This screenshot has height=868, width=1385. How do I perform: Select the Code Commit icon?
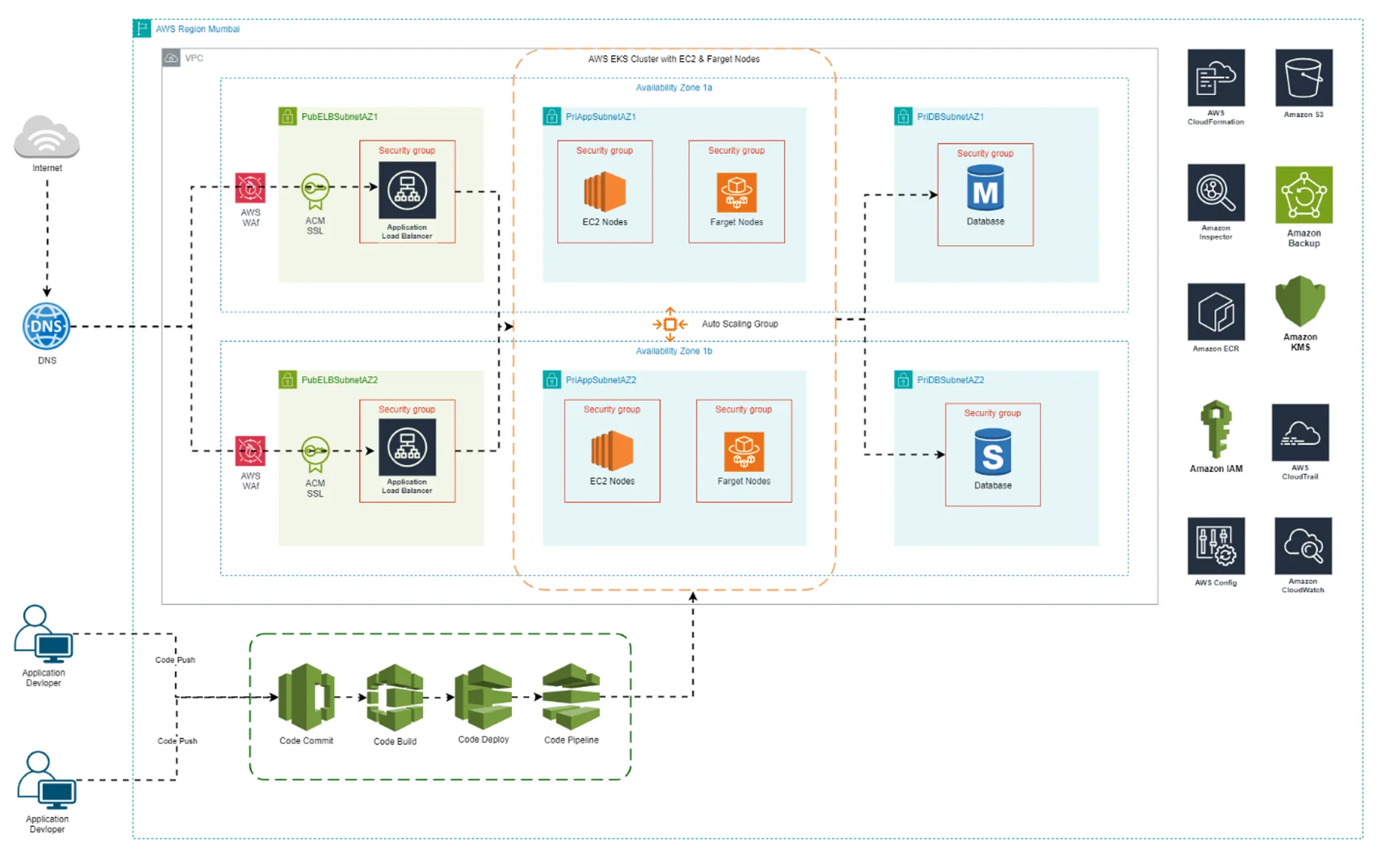click(306, 697)
